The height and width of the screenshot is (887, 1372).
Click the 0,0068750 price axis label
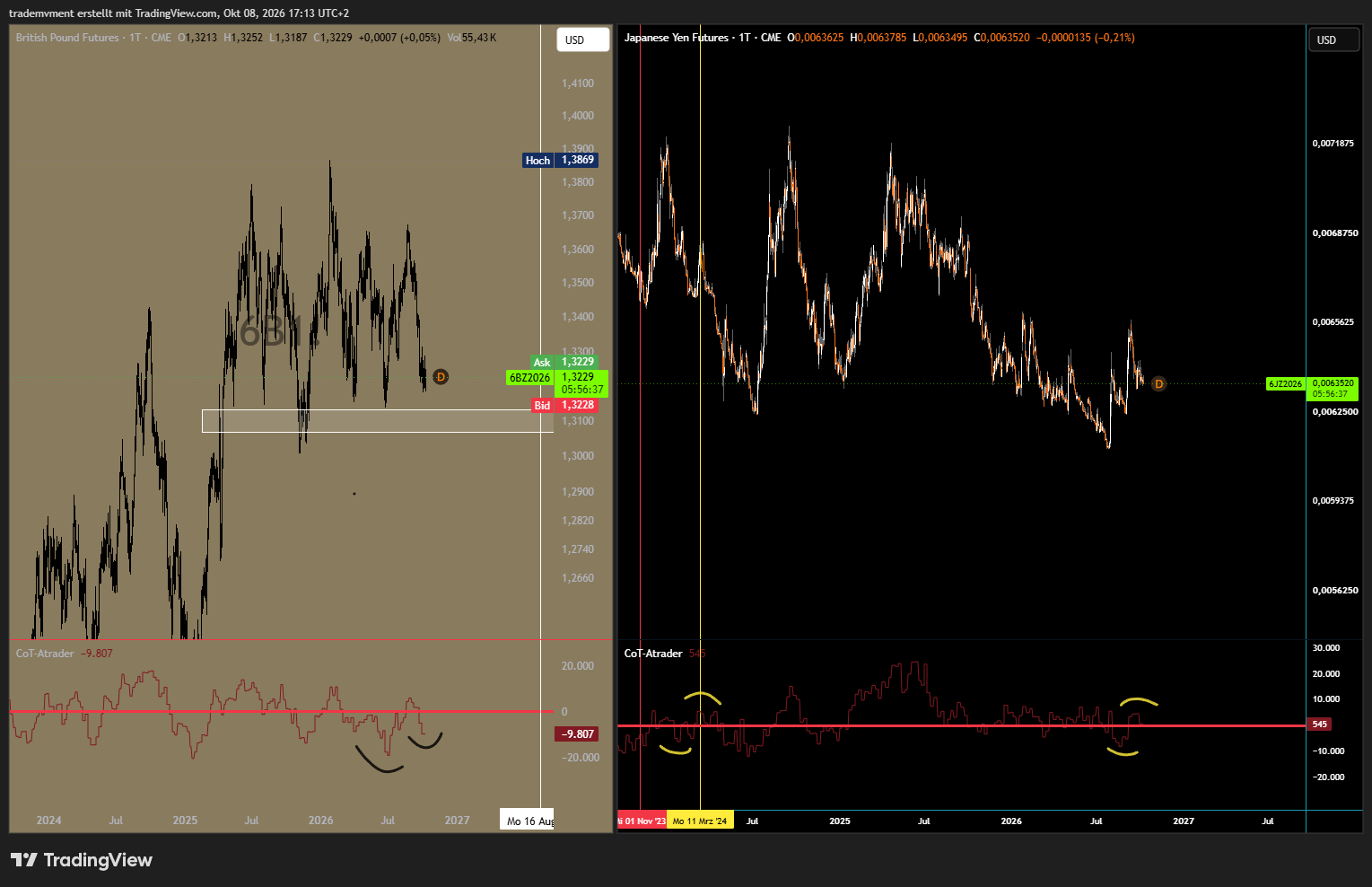[1333, 233]
